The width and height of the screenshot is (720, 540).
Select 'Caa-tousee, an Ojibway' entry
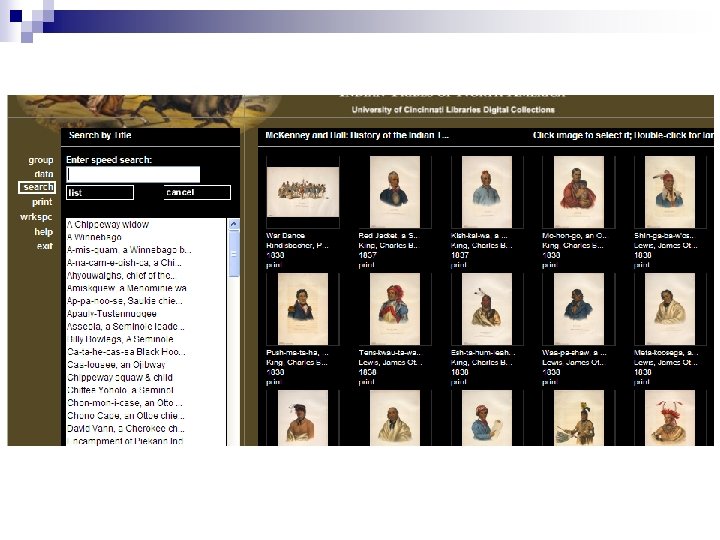coord(116,365)
